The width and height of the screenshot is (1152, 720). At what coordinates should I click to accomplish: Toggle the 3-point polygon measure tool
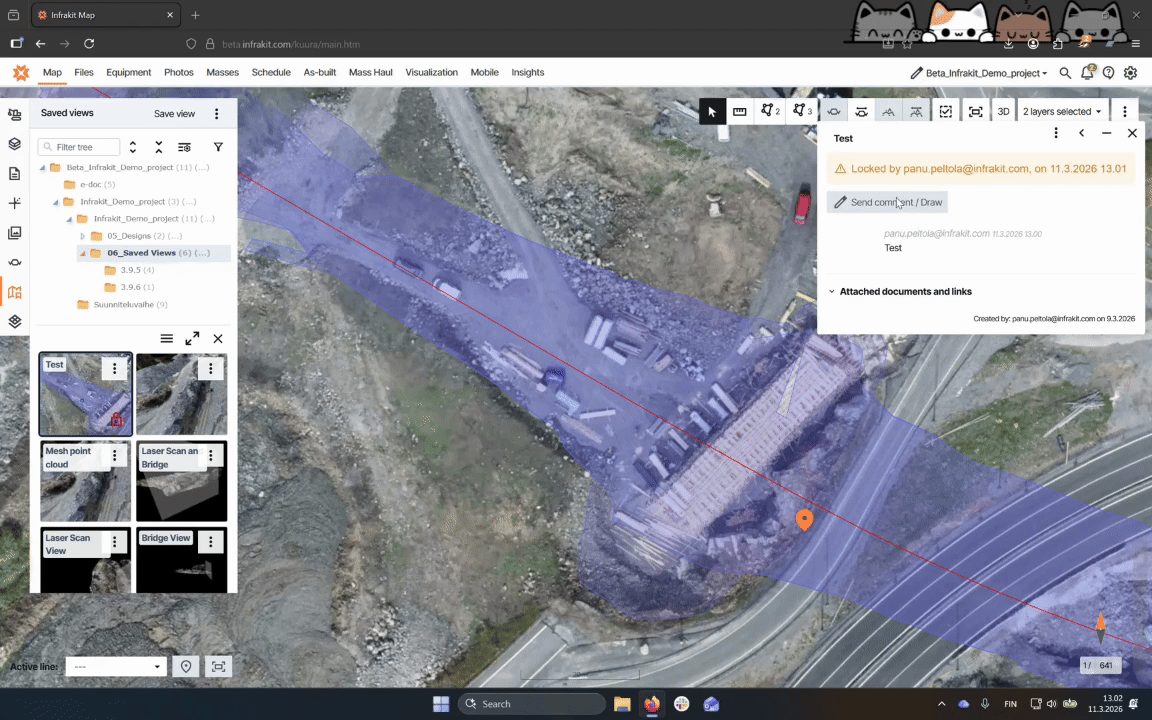801,112
